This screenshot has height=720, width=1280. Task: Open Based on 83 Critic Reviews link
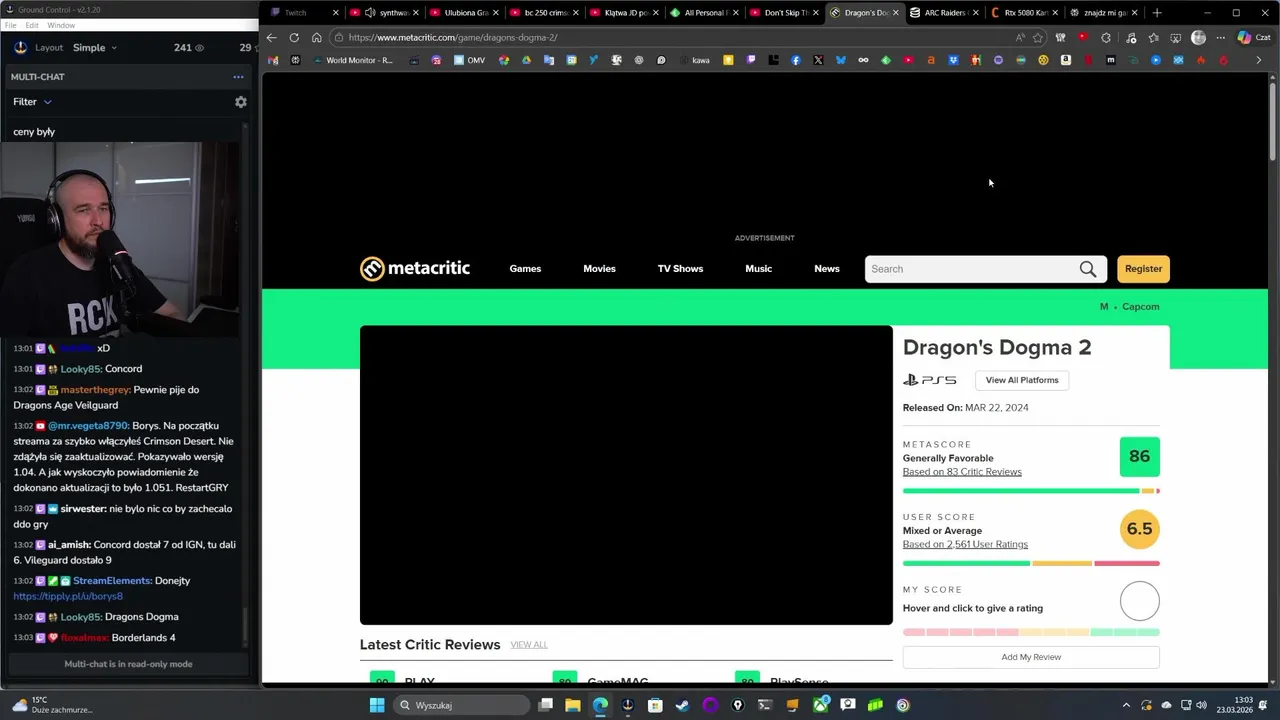[x=962, y=472]
